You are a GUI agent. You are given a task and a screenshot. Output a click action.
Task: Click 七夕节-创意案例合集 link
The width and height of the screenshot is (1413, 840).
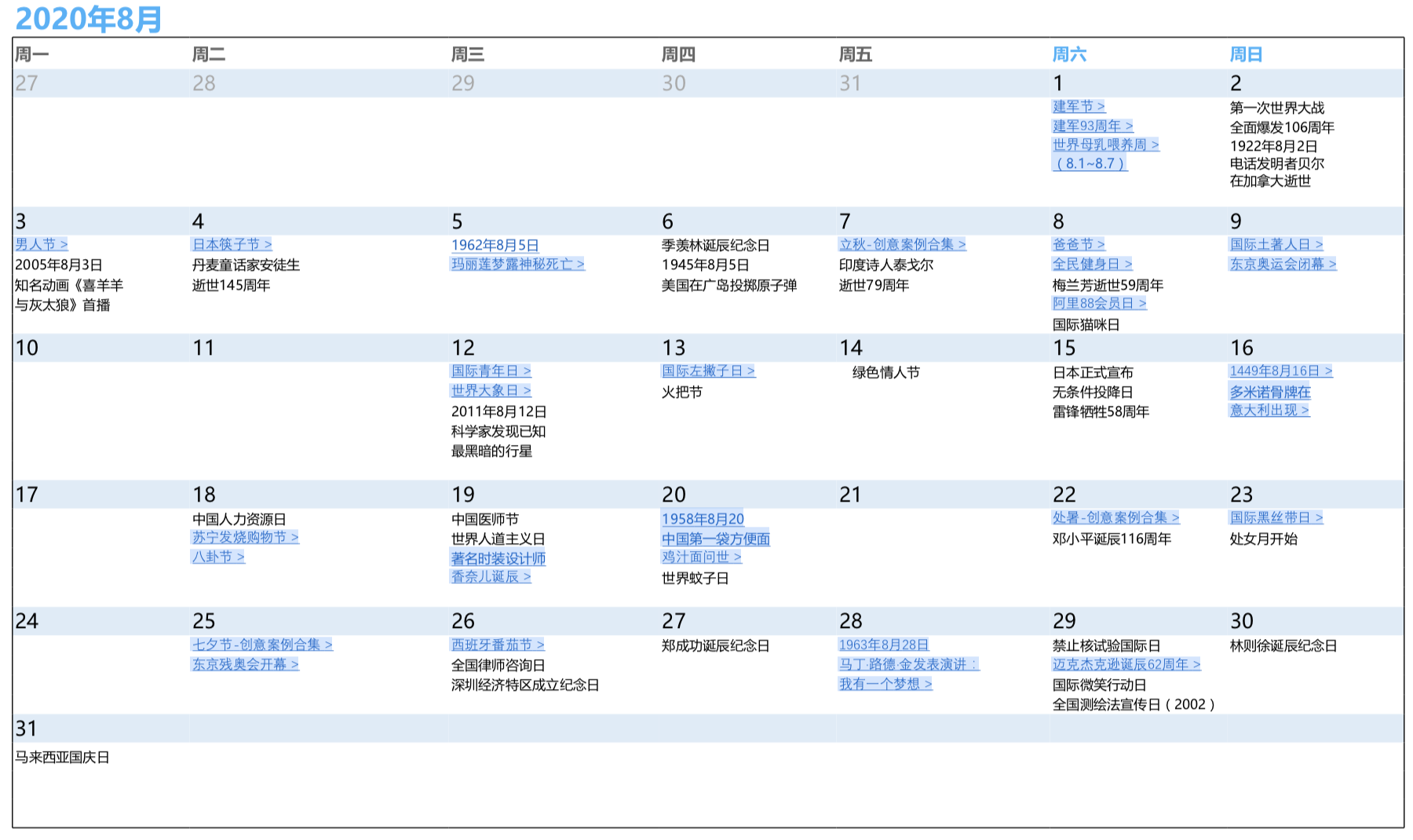261,645
